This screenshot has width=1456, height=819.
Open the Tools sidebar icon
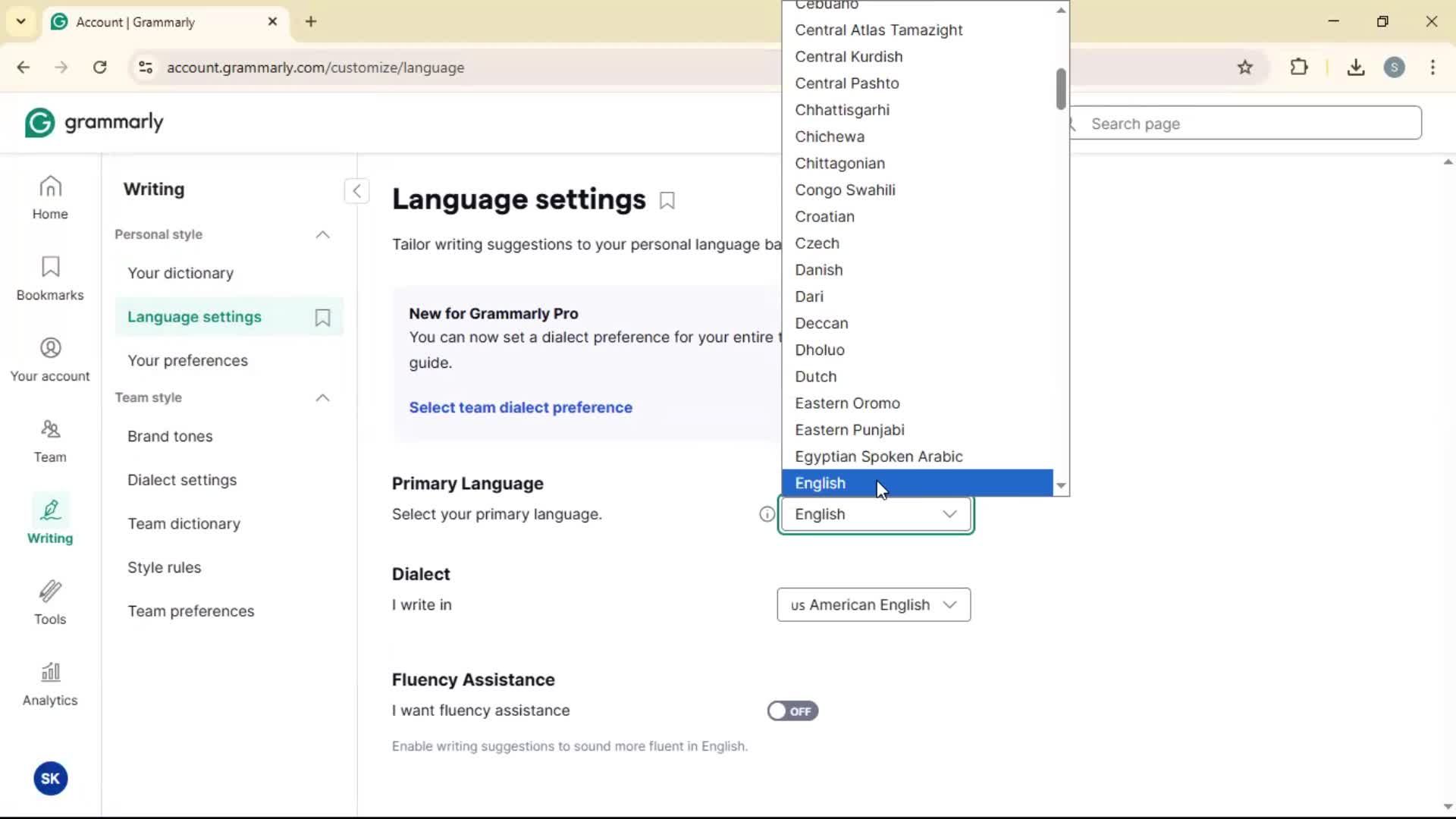coord(50,603)
